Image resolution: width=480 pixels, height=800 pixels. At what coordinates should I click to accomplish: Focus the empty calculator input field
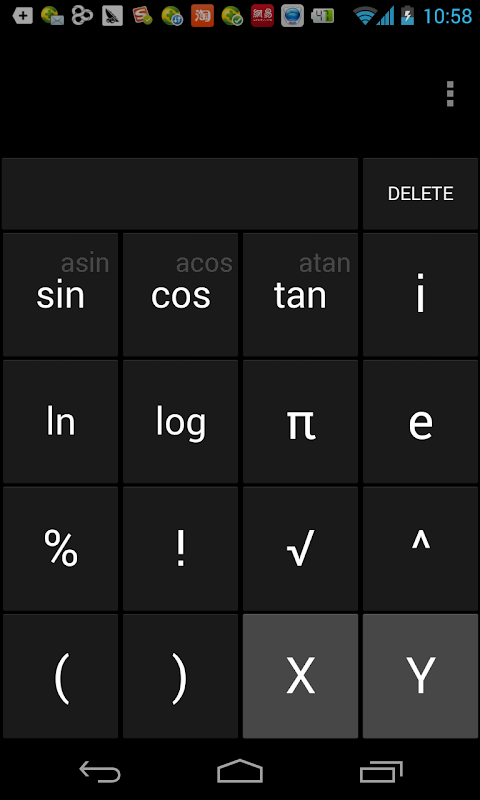pyautogui.click(x=180, y=194)
